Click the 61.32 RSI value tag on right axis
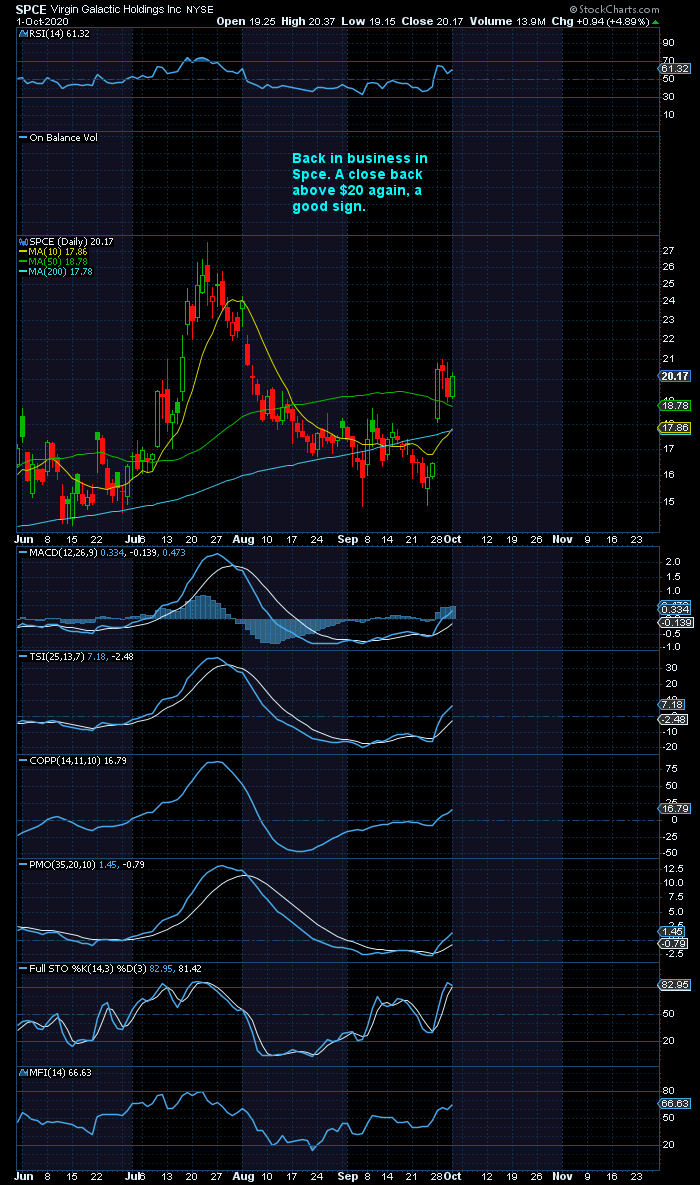 674,68
